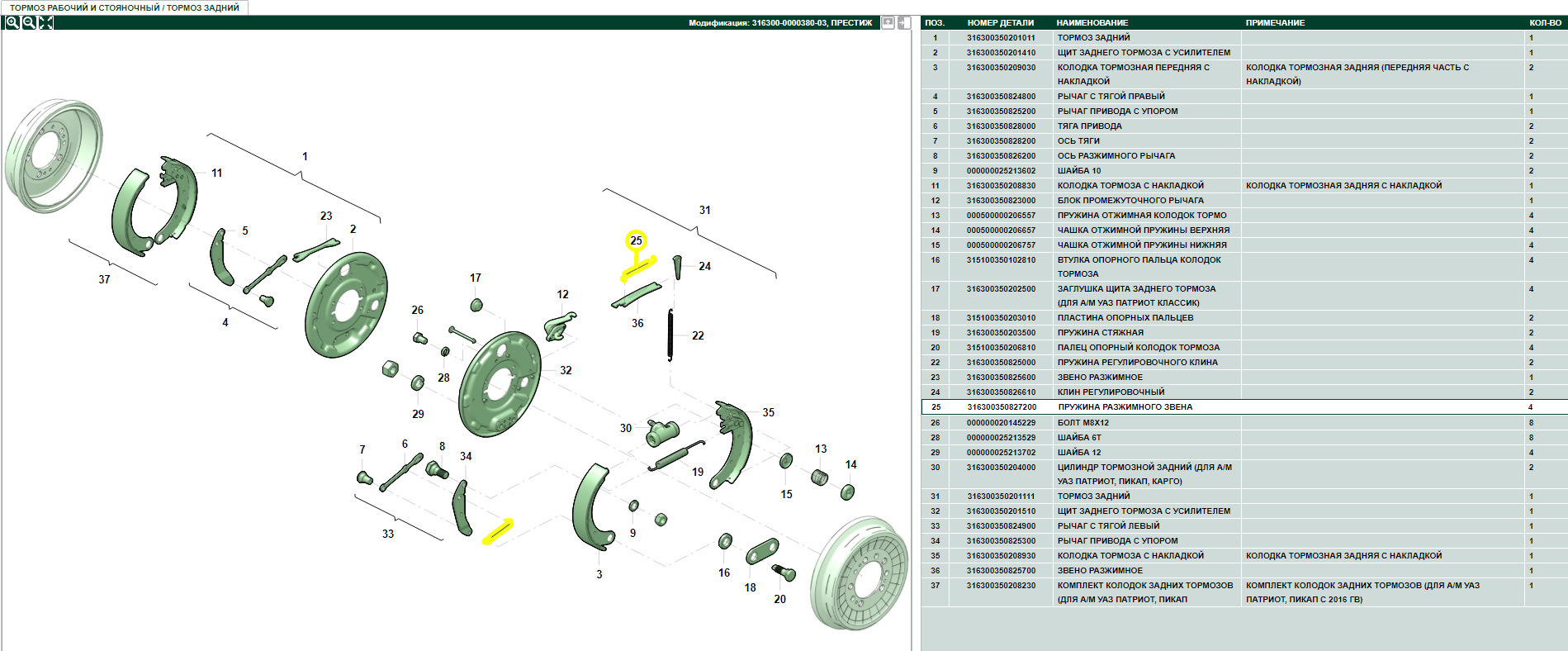This screenshot has height=651, width=1568.
Task: Select the row ПРУЖИНА РЕГУЛИРОВОЧНОГО КЛИНА
Action: tap(1244, 362)
